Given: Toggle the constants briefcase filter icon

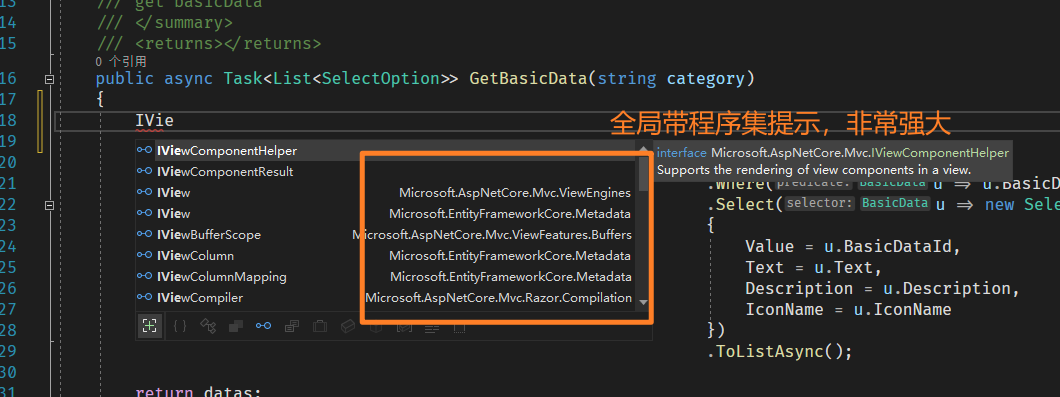Looking at the screenshot, I should tap(320, 326).
